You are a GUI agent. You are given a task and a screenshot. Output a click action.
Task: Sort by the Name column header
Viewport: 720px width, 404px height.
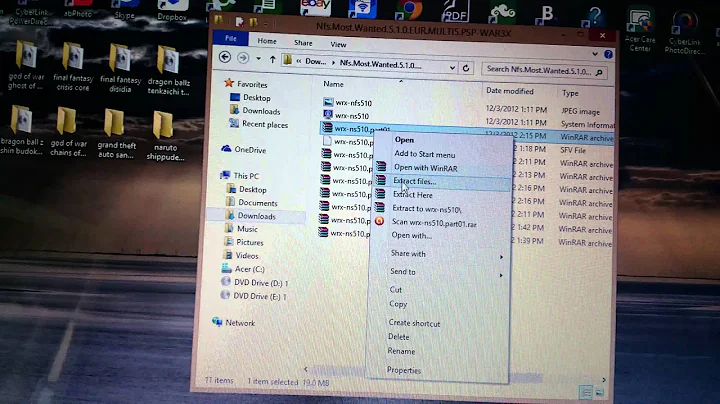[x=333, y=84]
